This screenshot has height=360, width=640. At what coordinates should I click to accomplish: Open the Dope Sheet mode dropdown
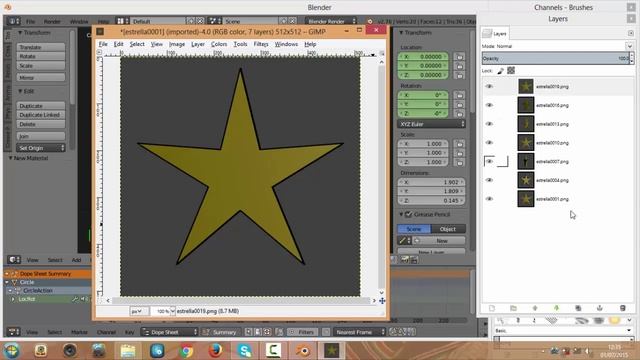pos(170,332)
